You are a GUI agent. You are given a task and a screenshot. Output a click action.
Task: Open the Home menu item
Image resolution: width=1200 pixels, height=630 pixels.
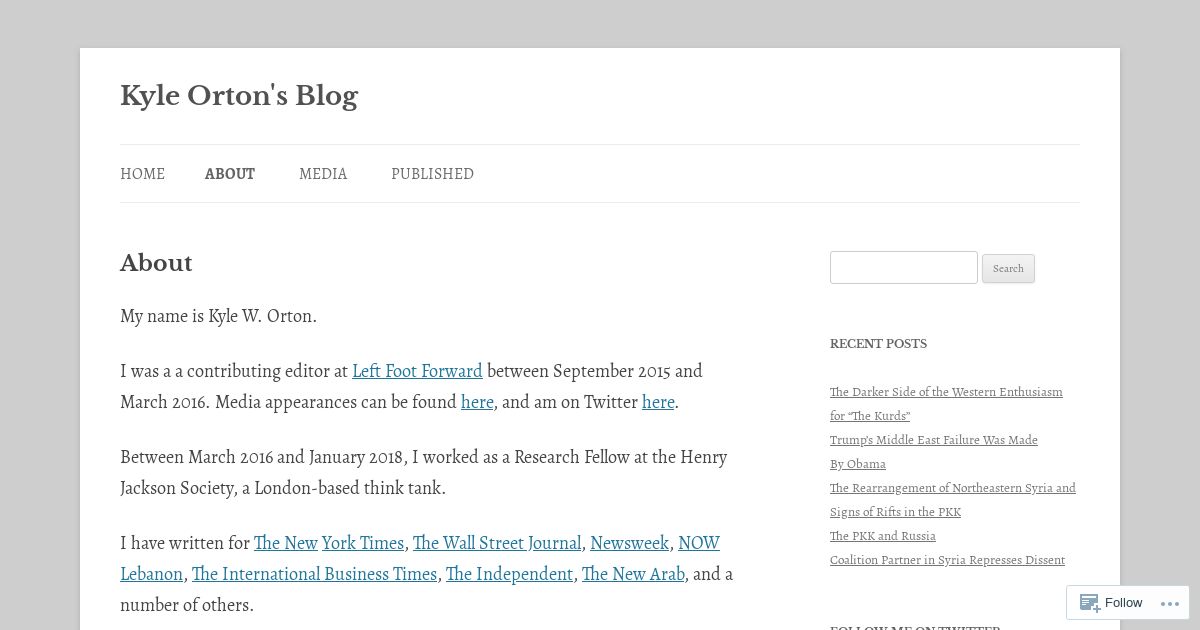pos(142,174)
